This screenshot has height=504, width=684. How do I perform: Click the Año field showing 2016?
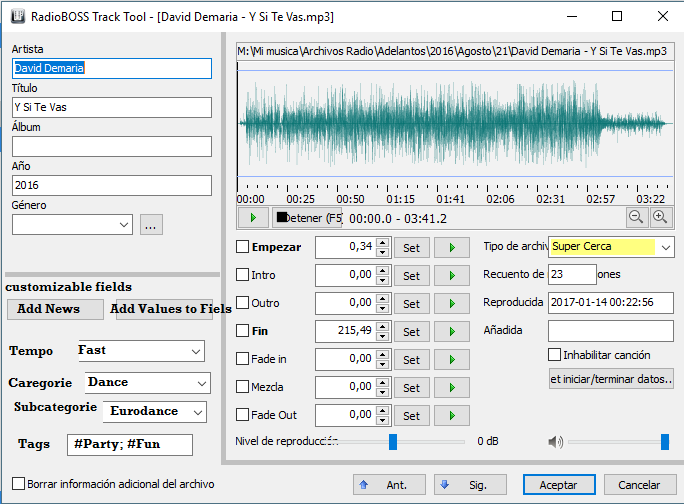(112, 185)
